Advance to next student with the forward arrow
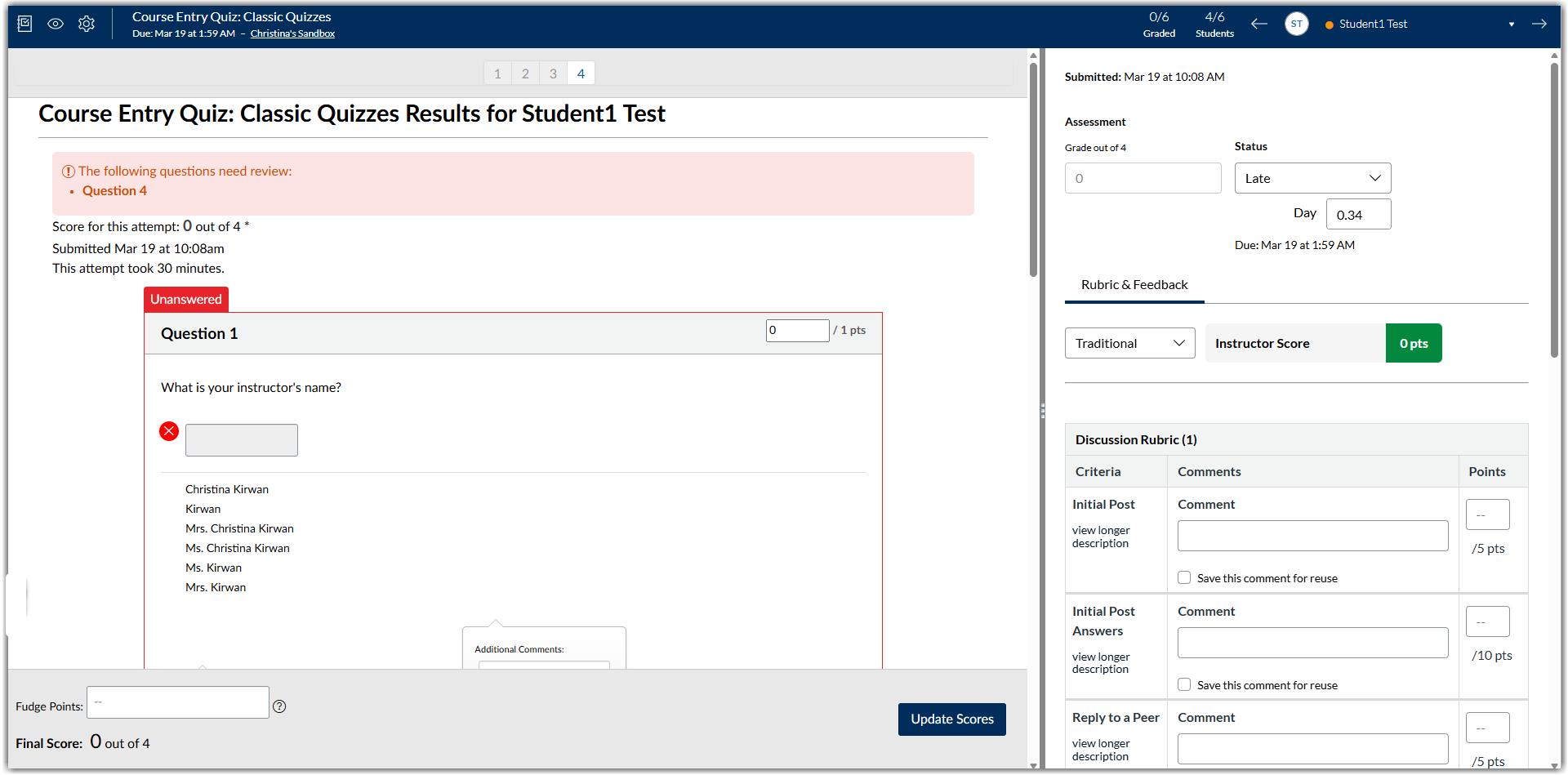The height and width of the screenshot is (775, 1568). click(x=1540, y=24)
